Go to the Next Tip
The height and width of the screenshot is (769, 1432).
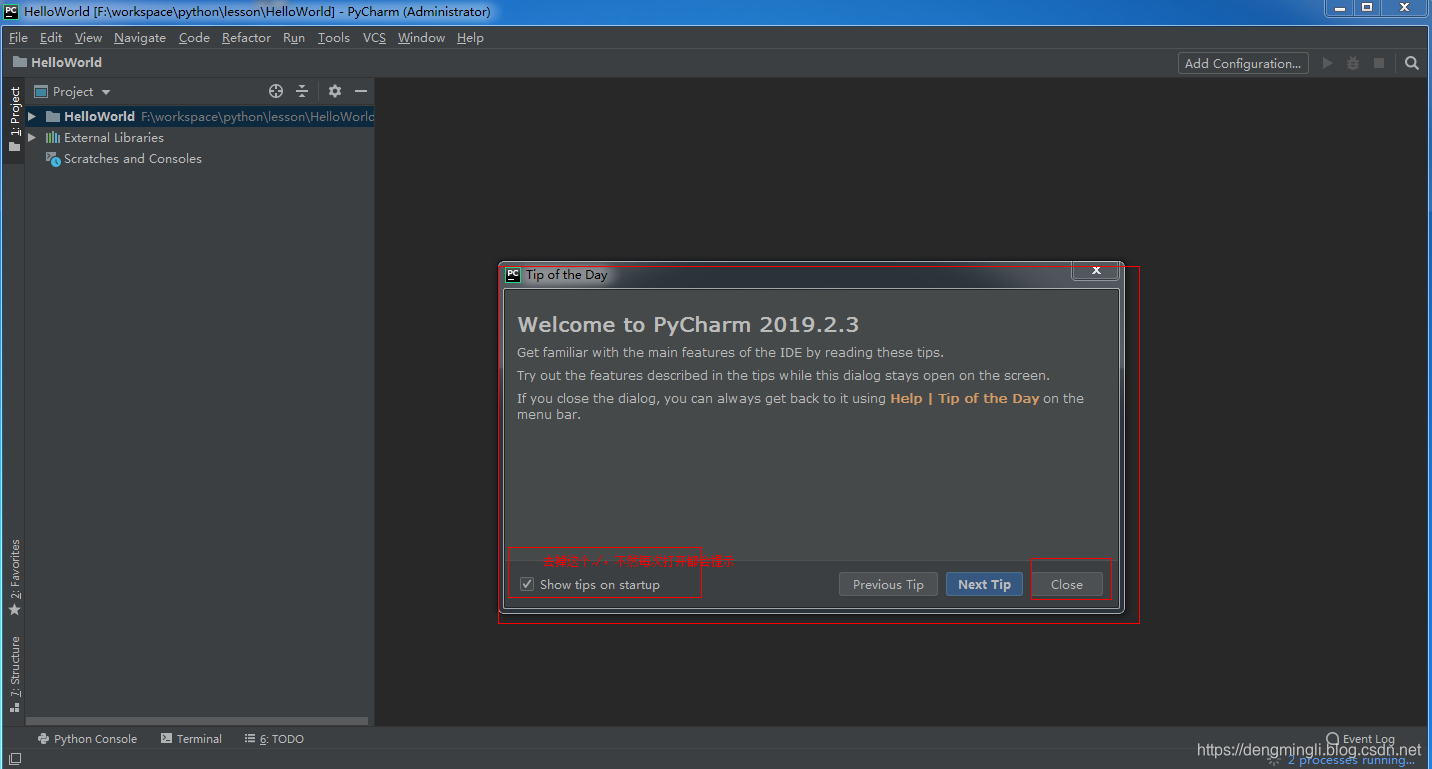tap(984, 585)
